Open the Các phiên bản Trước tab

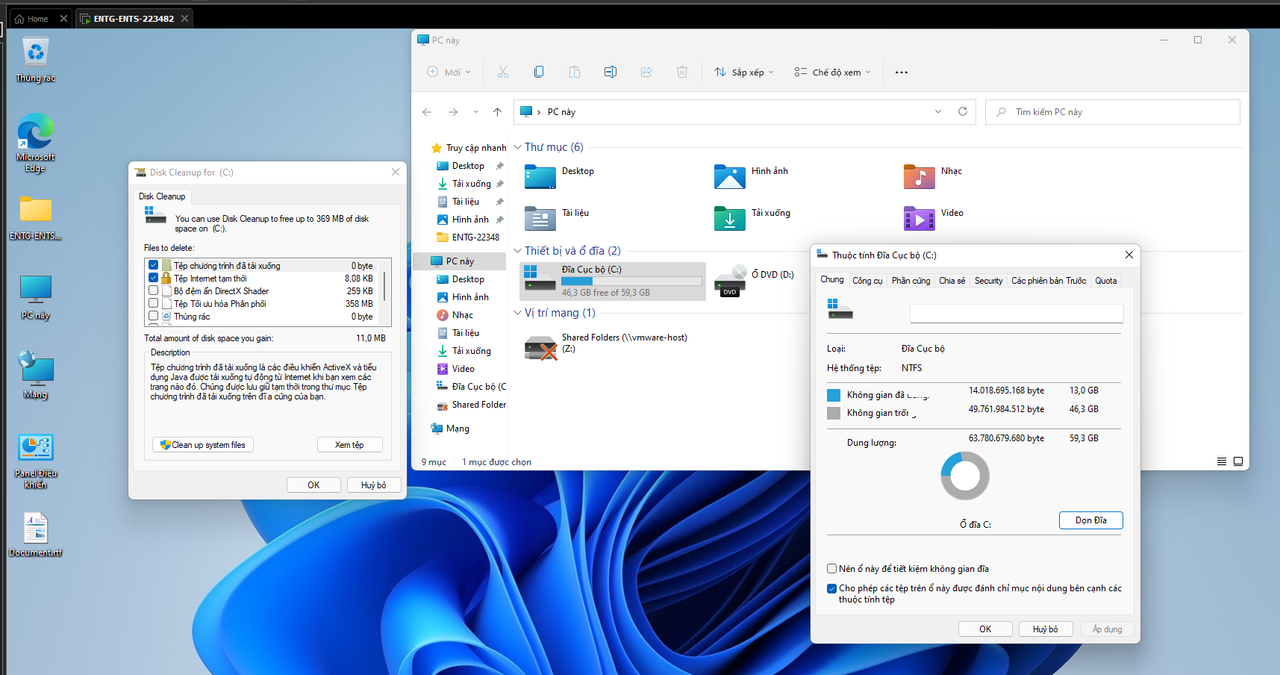click(1048, 281)
